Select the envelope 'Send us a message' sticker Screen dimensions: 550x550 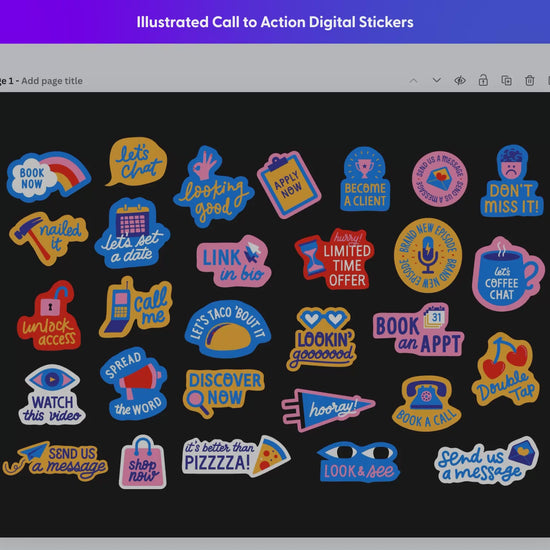487,461
